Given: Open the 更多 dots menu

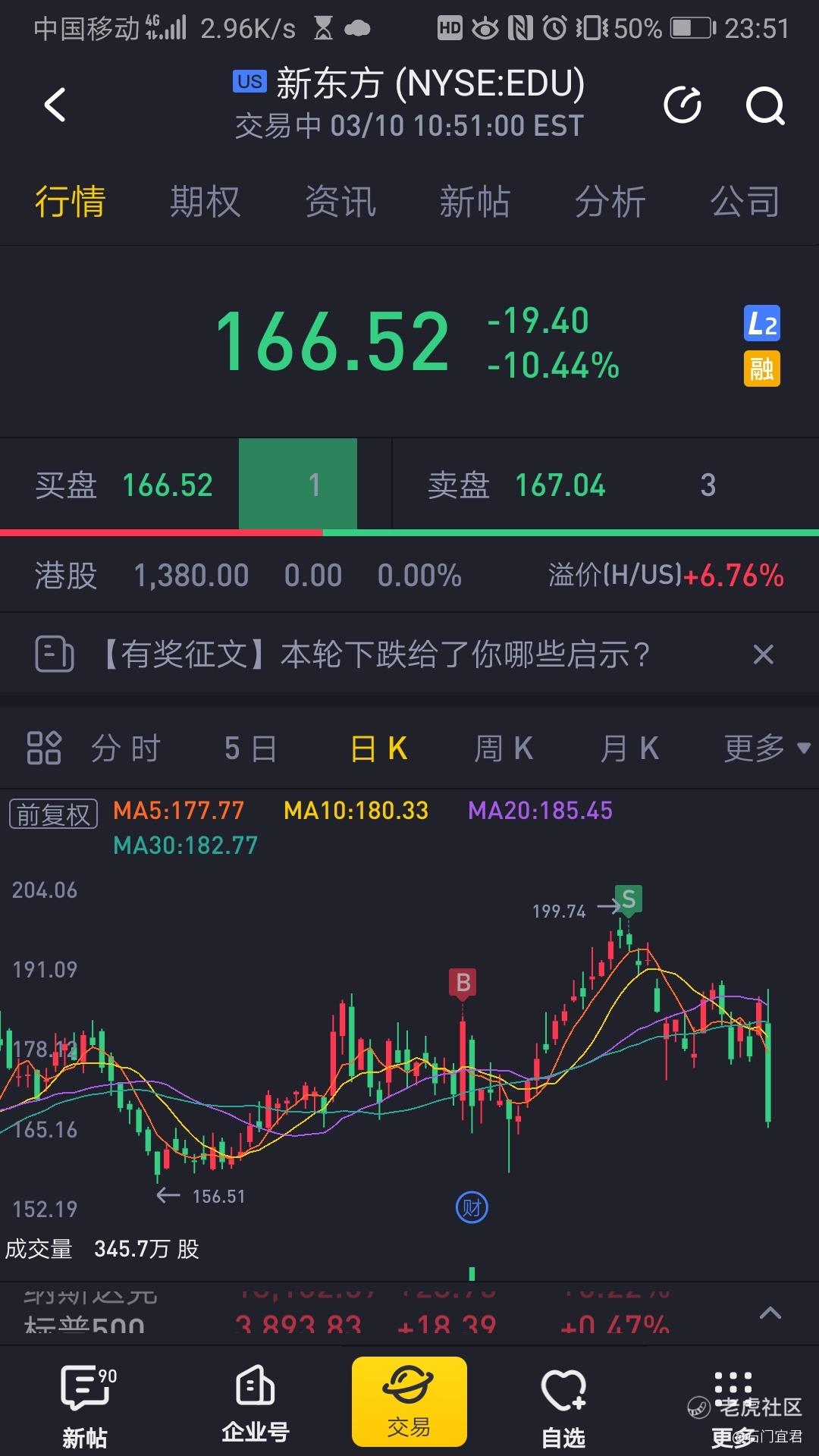Looking at the screenshot, I should [733, 1407].
